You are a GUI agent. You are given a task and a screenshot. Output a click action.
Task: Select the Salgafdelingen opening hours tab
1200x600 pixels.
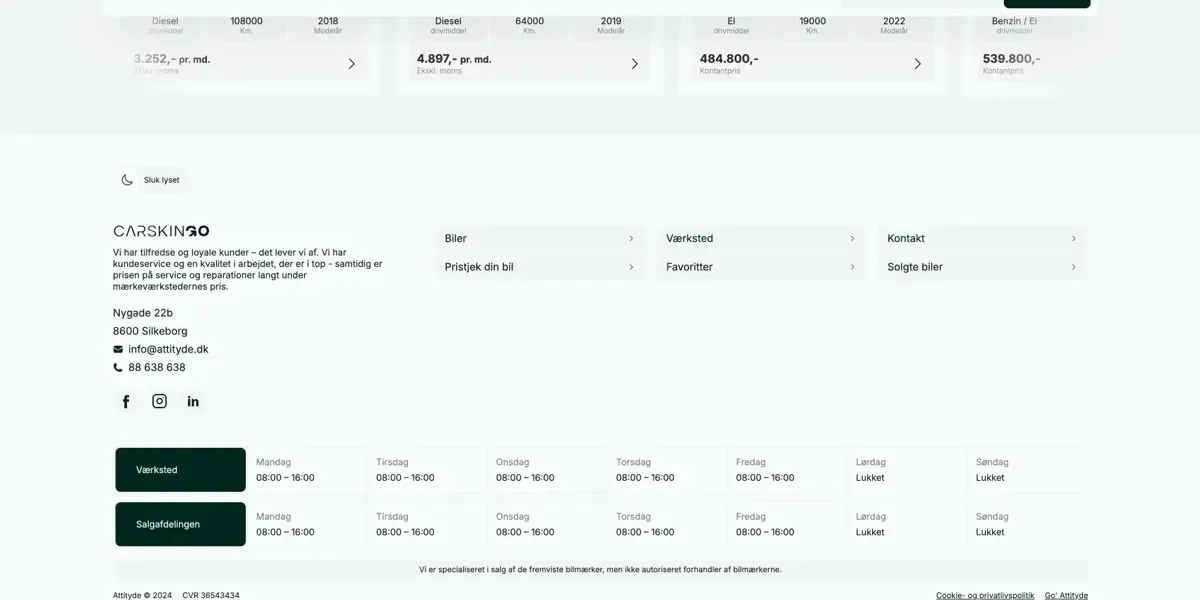pyautogui.click(x=180, y=524)
